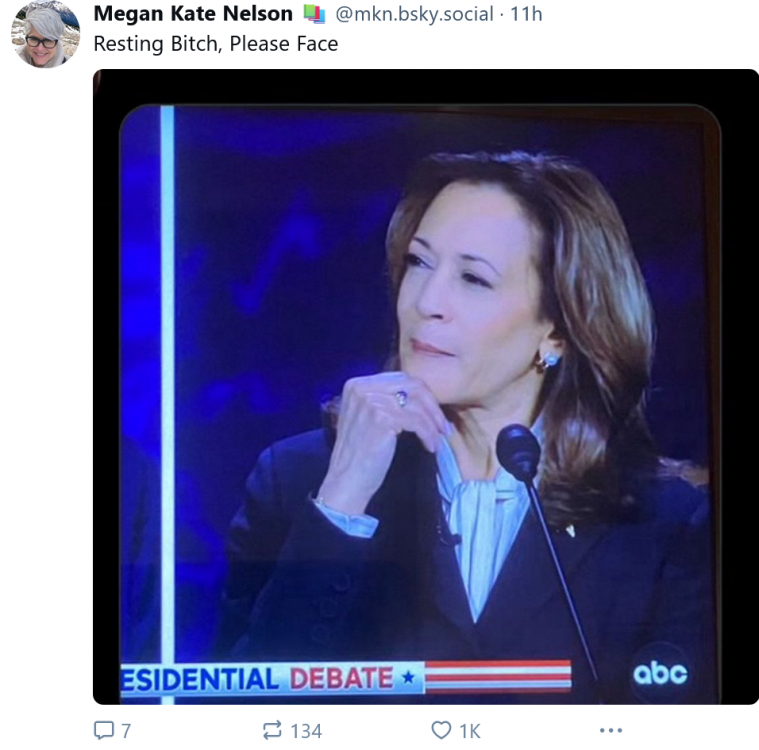
Task: Click the books emoji beside the author name
Action: click(x=314, y=14)
